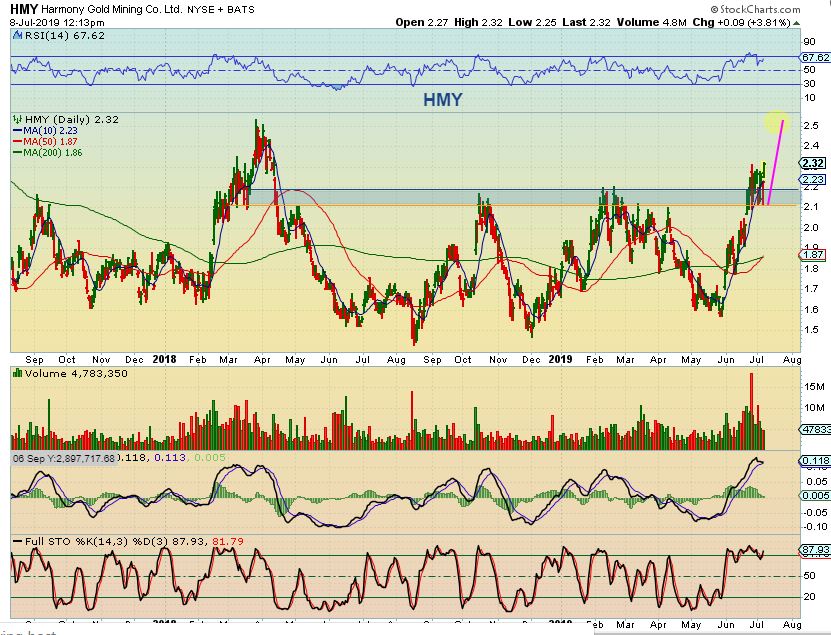The width and height of the screenshot is (831, 635).
Task: Click the green MA(200) legend line
Action: coord(17,153)
